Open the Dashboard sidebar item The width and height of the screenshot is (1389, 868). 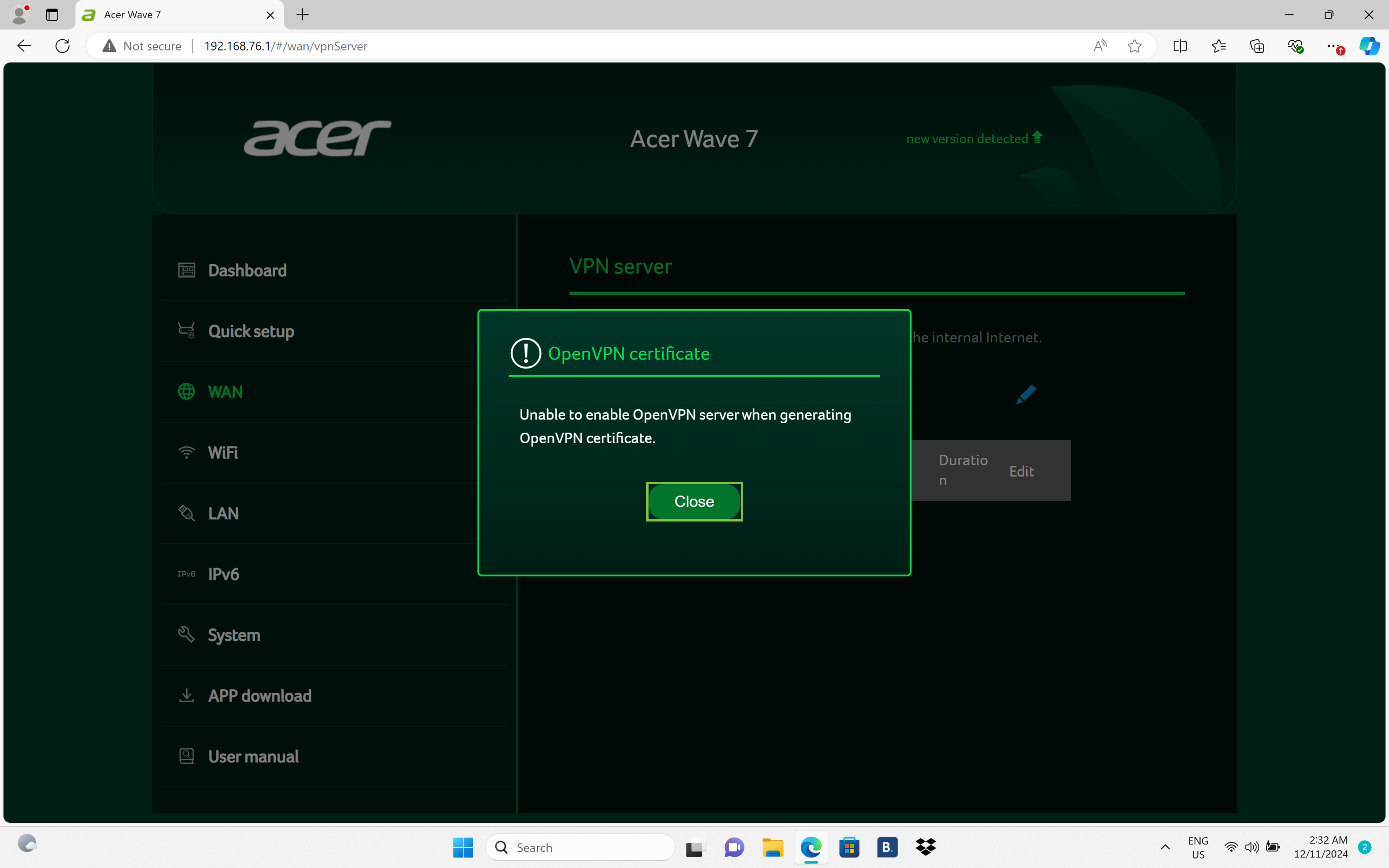pyautogui.click(x=247, y=270)
